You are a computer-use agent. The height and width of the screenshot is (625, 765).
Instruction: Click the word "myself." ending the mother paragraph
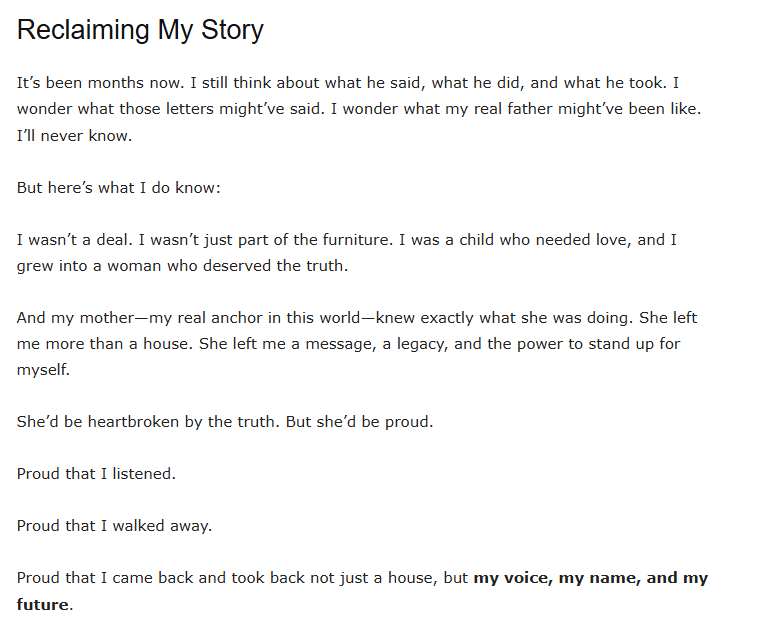(x=44, y=370)
